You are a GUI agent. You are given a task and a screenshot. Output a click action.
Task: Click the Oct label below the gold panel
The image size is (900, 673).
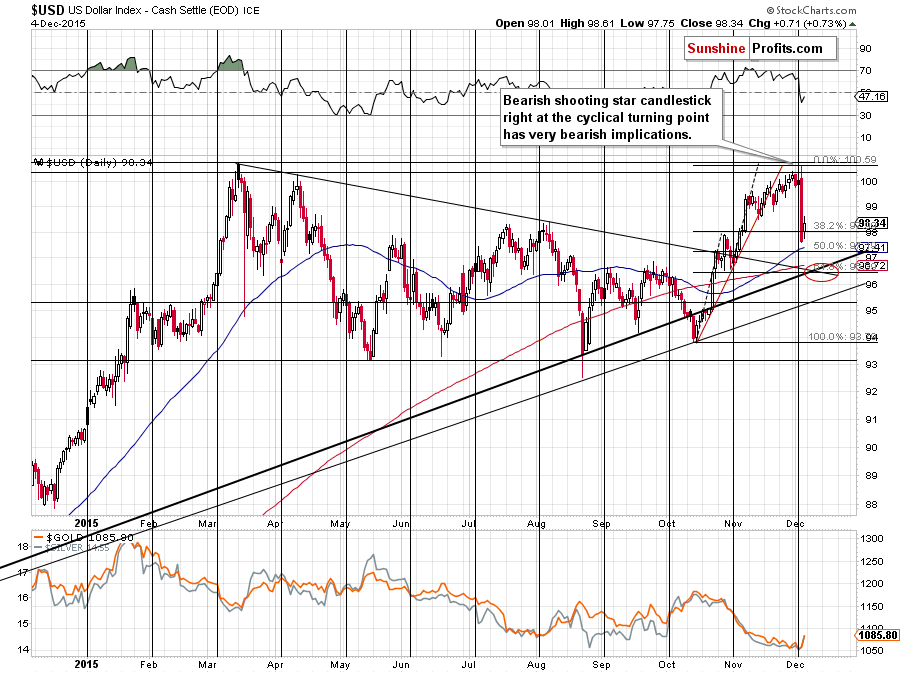point(667,664)
